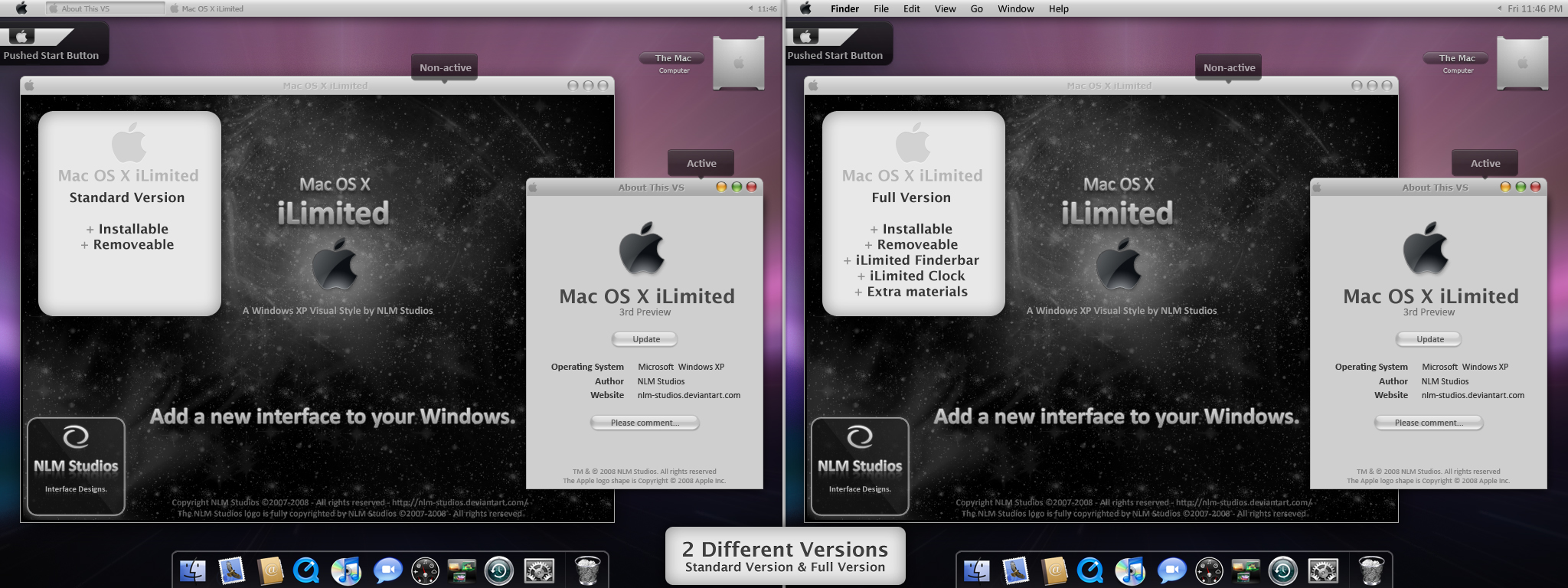Screen dimensions: 1568x588
Task: Open The Mac Computer icon on Standard desktop
Action: point(739,63)
